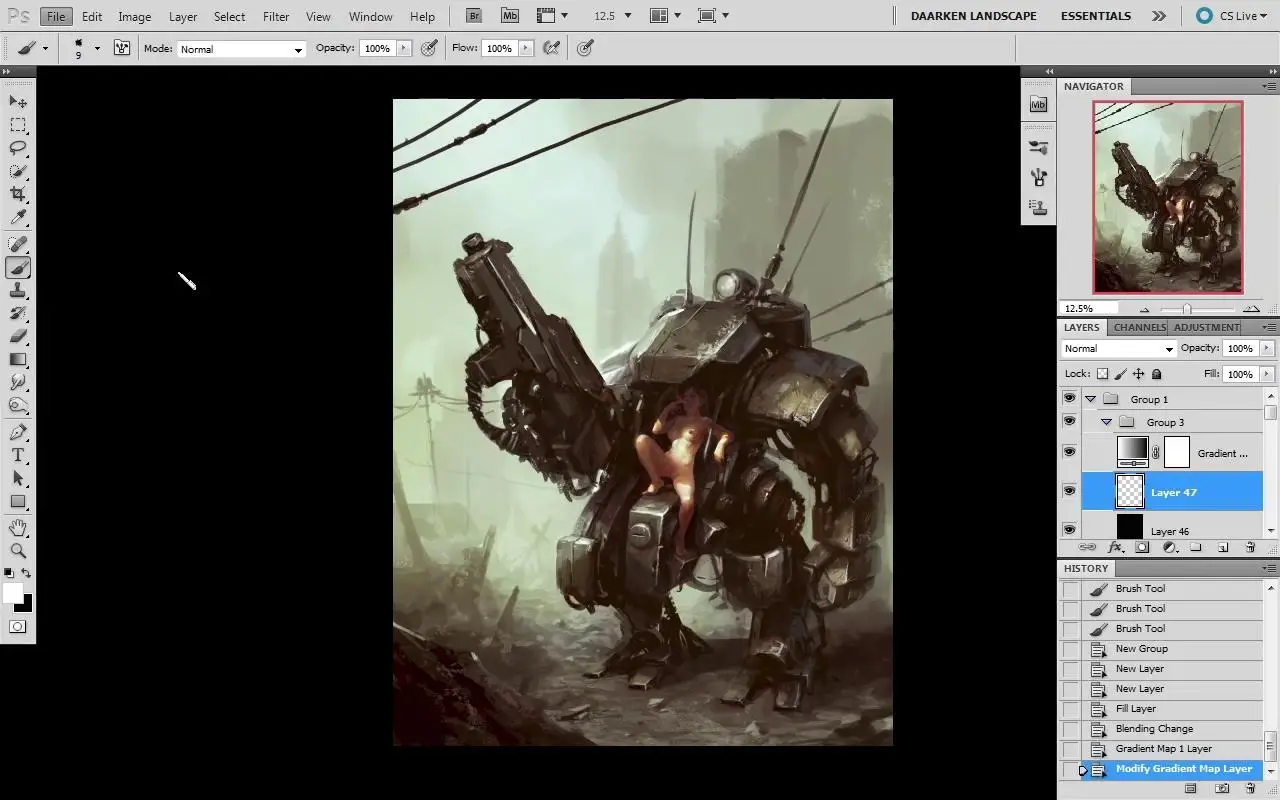Select the History Brush tool
Image resolution: width=1280 pixels, height=800 pixels.
point(18,313)
